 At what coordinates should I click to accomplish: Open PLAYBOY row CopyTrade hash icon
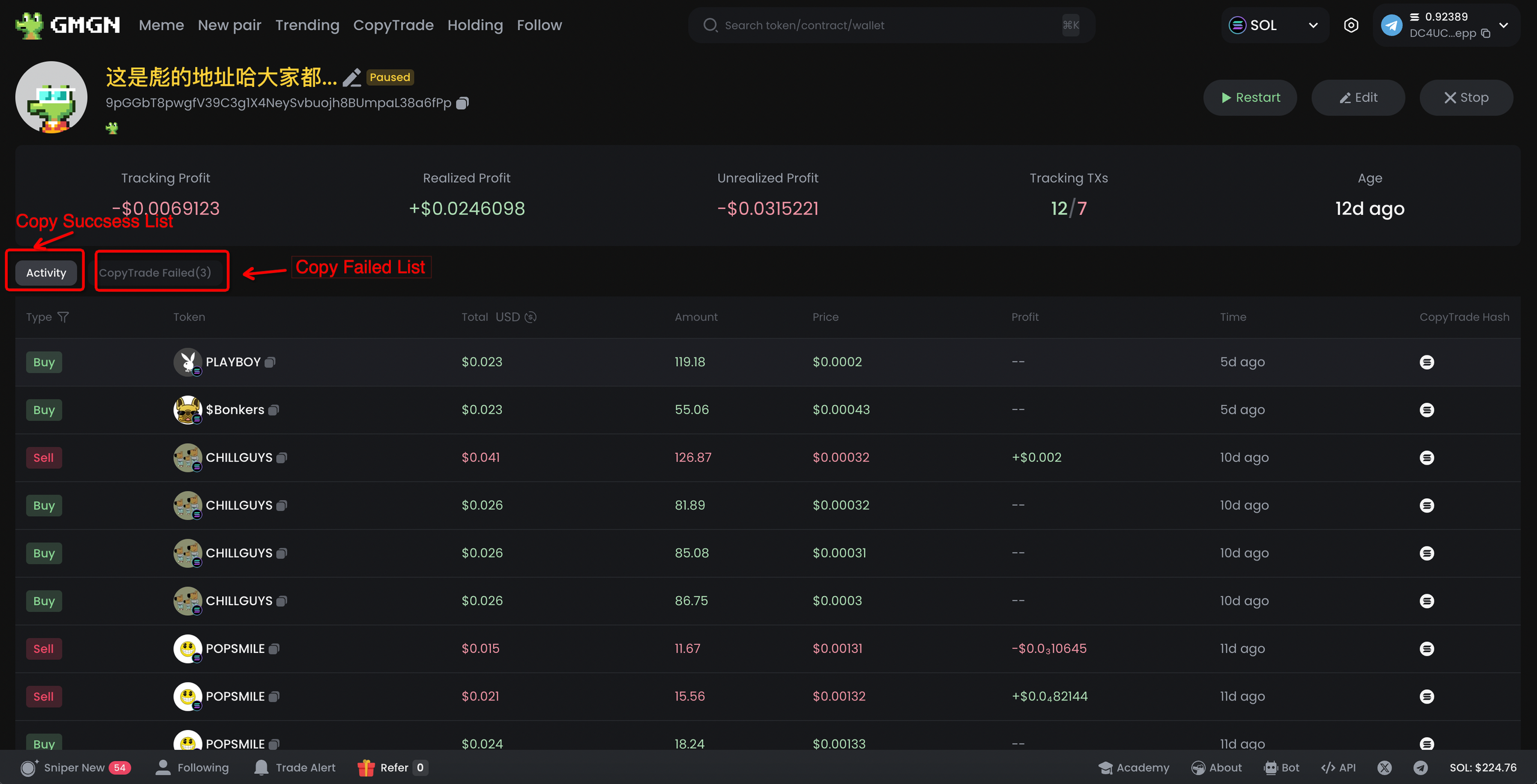click(1427, 362)
